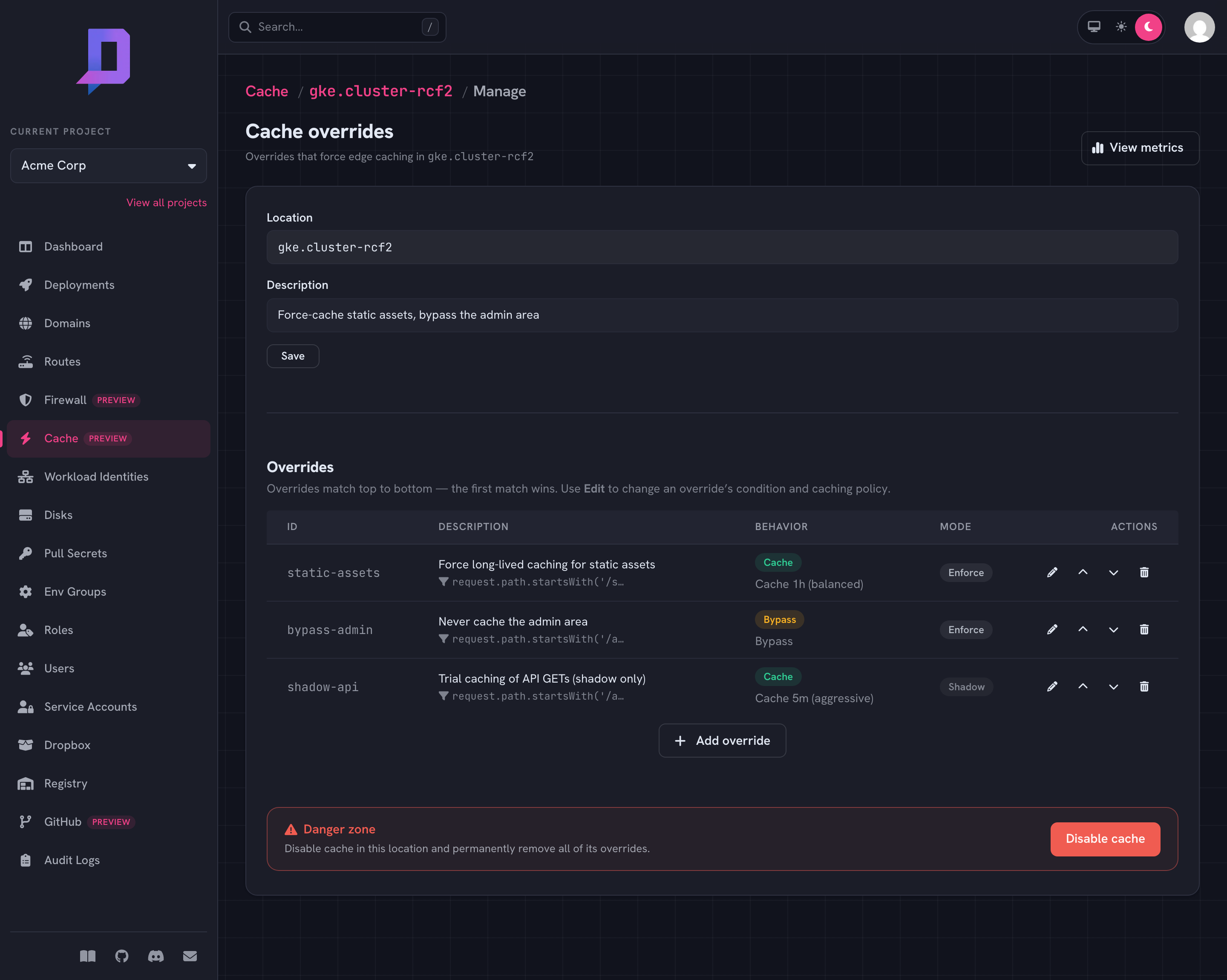Delete the shadow-api override
The height and width of the screenshot is (980, 1227).
tap(1144, 686)
